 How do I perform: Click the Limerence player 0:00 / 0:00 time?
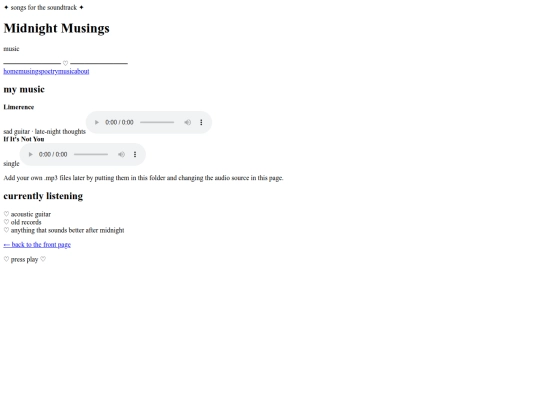[119, 122]
